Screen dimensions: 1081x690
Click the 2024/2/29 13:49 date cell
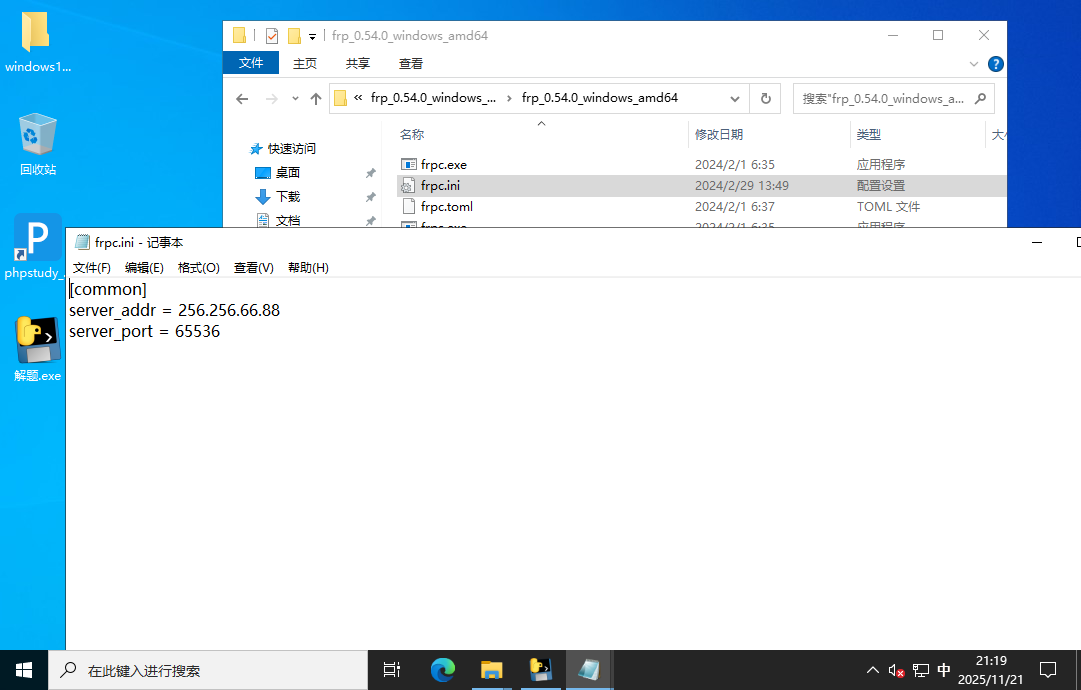coord(742,185)
